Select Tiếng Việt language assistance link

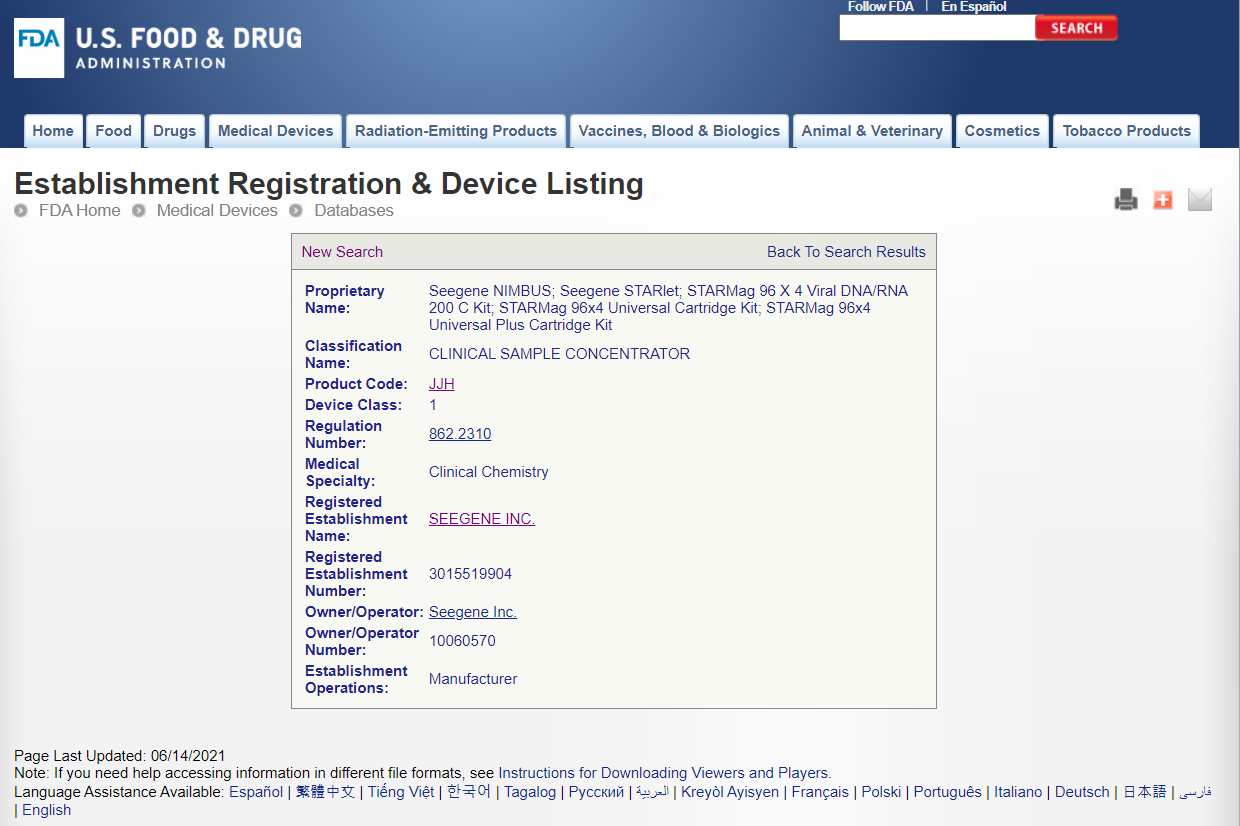tap(401, 792)
